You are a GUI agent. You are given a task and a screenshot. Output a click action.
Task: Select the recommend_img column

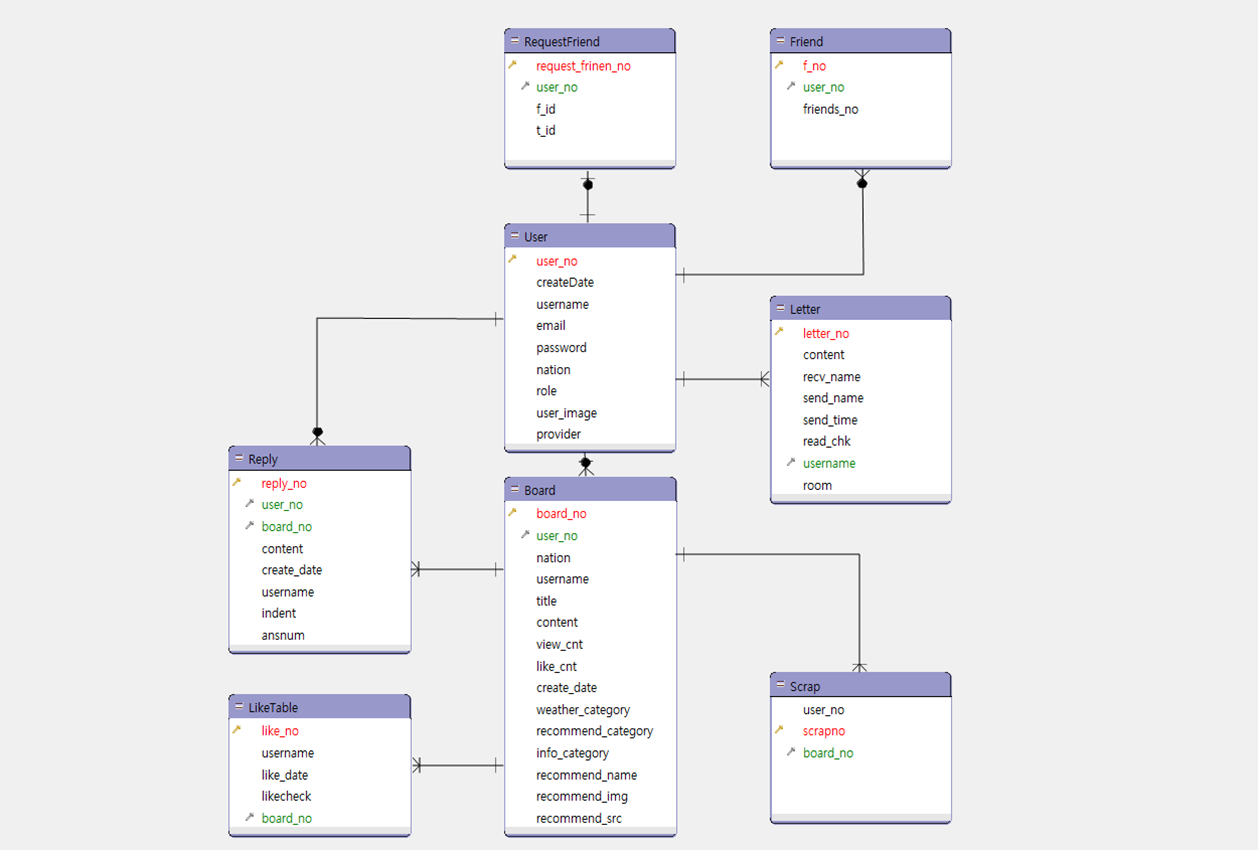tap(581, 796)
